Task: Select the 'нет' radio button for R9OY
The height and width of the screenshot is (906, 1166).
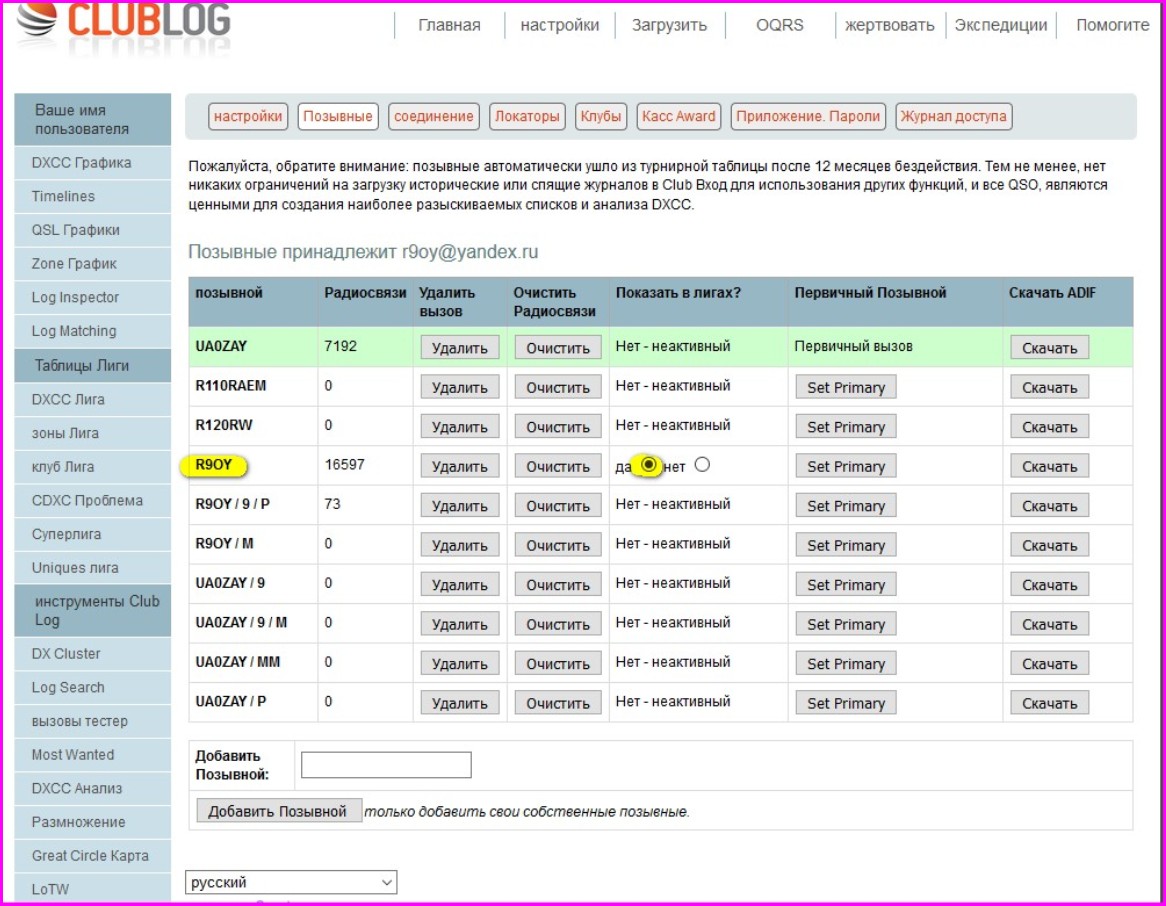Action: point(701,465)
